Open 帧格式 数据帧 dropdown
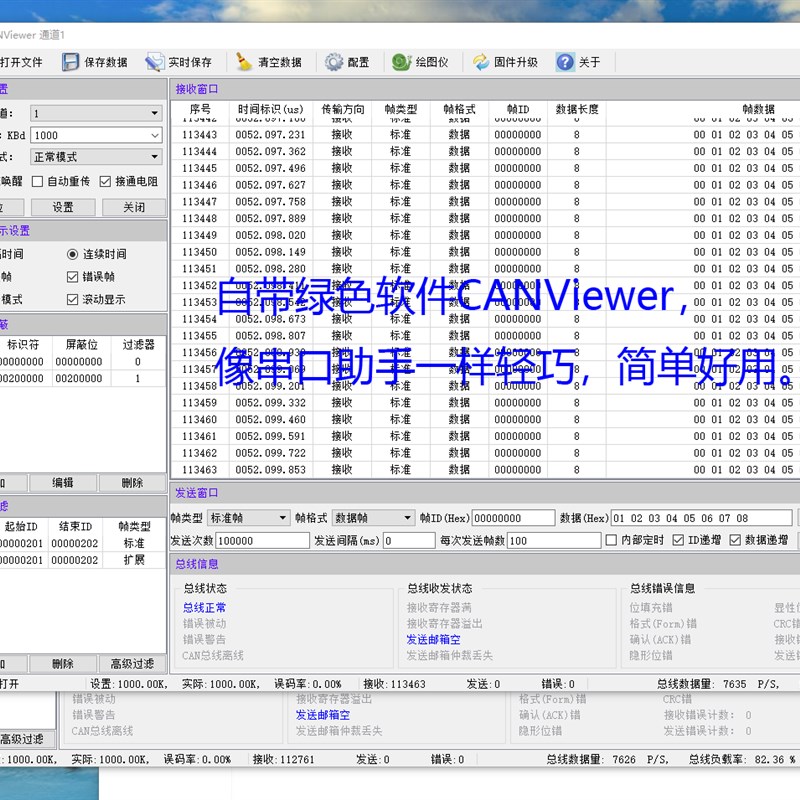The width and height of the screenshot is (800, 800). coord(372,518)
